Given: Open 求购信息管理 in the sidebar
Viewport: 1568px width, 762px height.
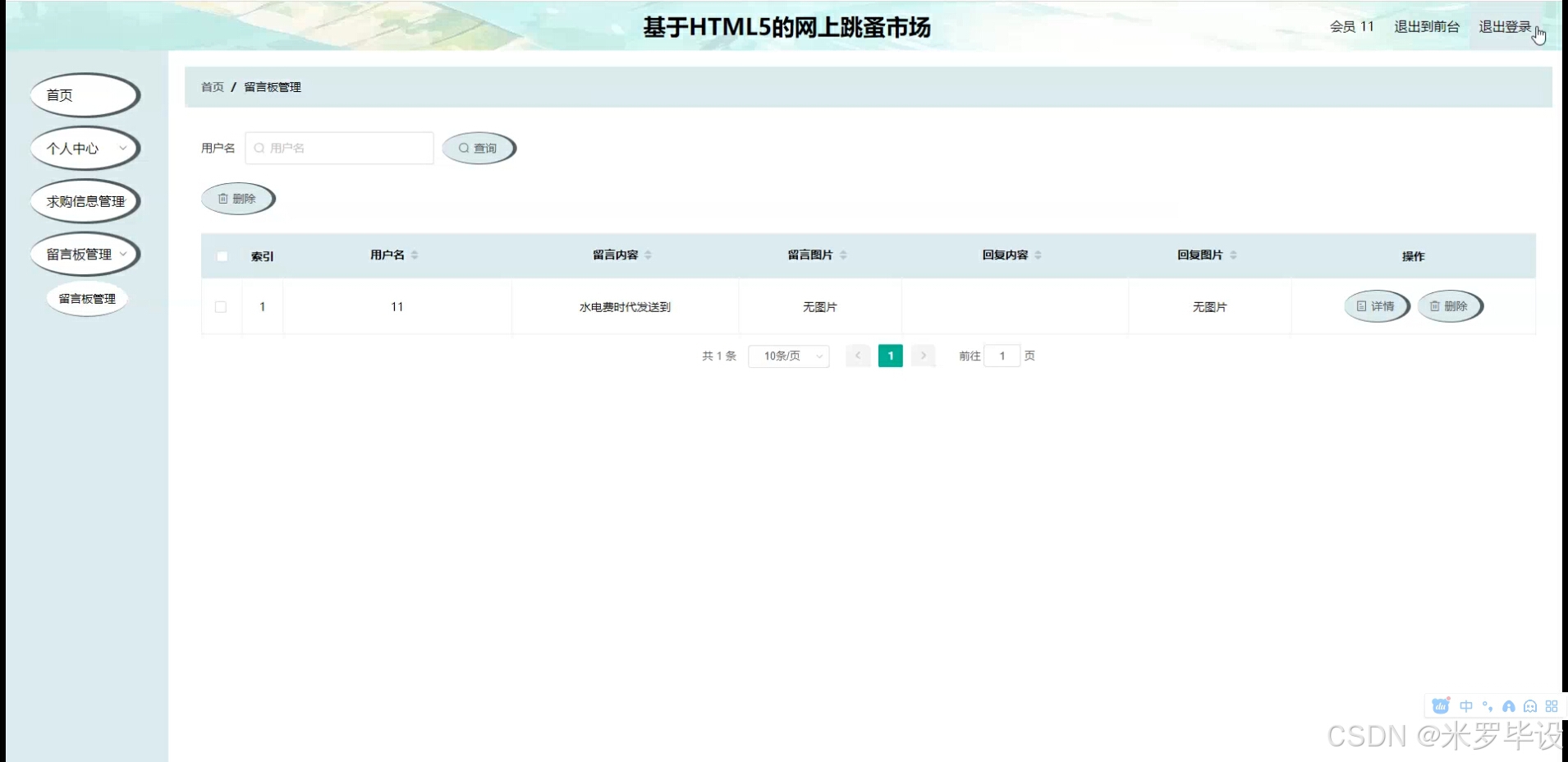Looking at the screenshot, I should [x=85, y=201].
